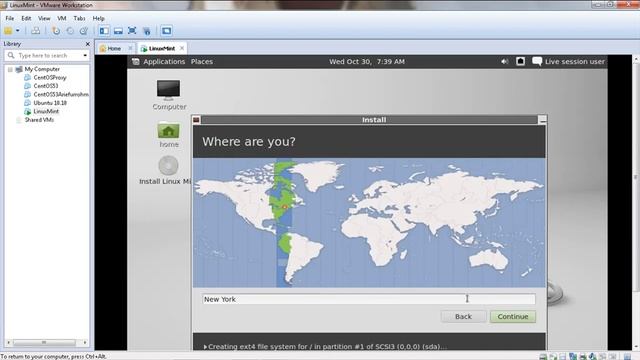Click the Send Ctrl+Alt+Del toolbar icon
This screenshot has width=640, height=360.
(36, 31)
